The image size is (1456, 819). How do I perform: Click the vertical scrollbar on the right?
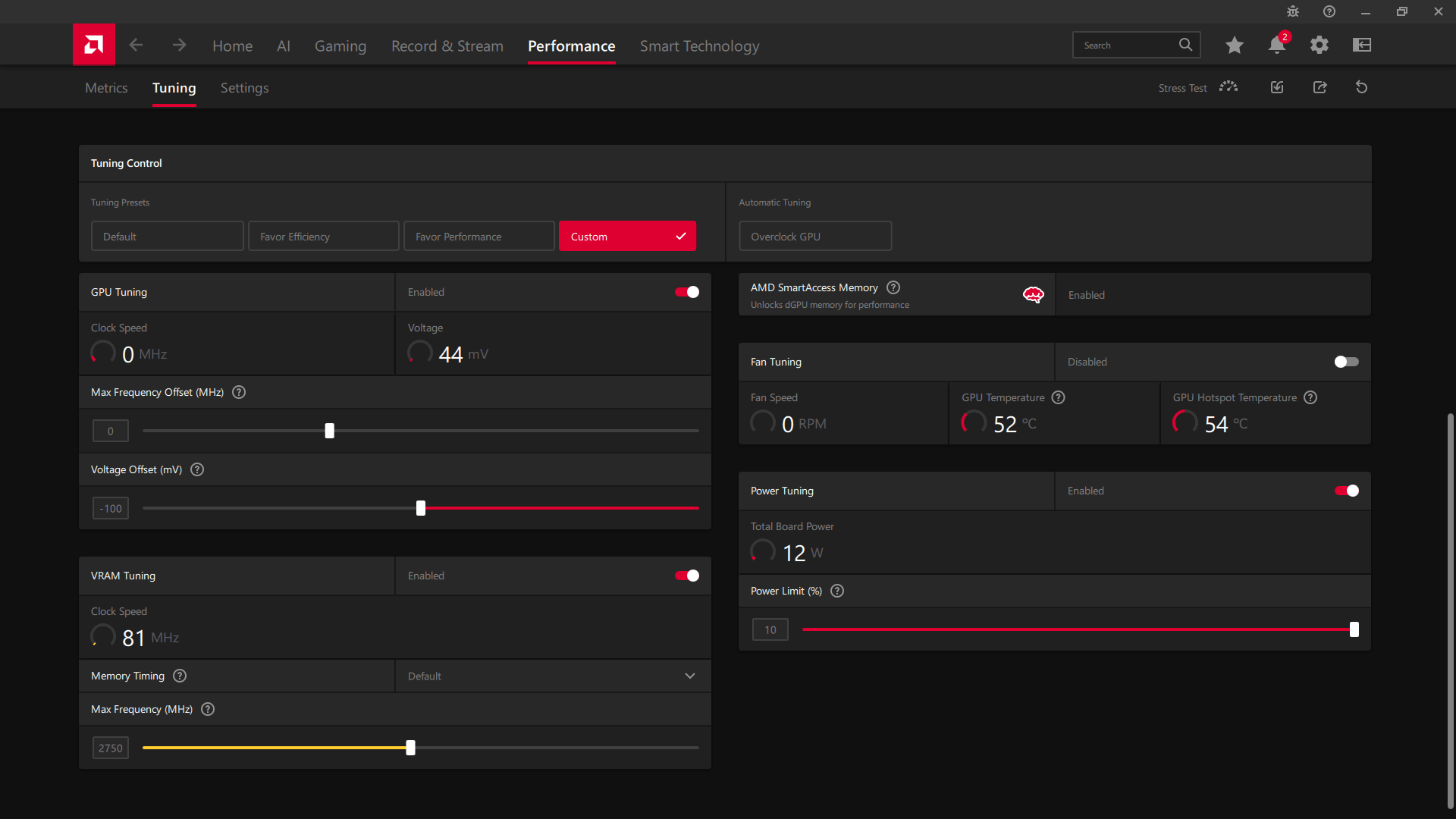pos(1450,610)
